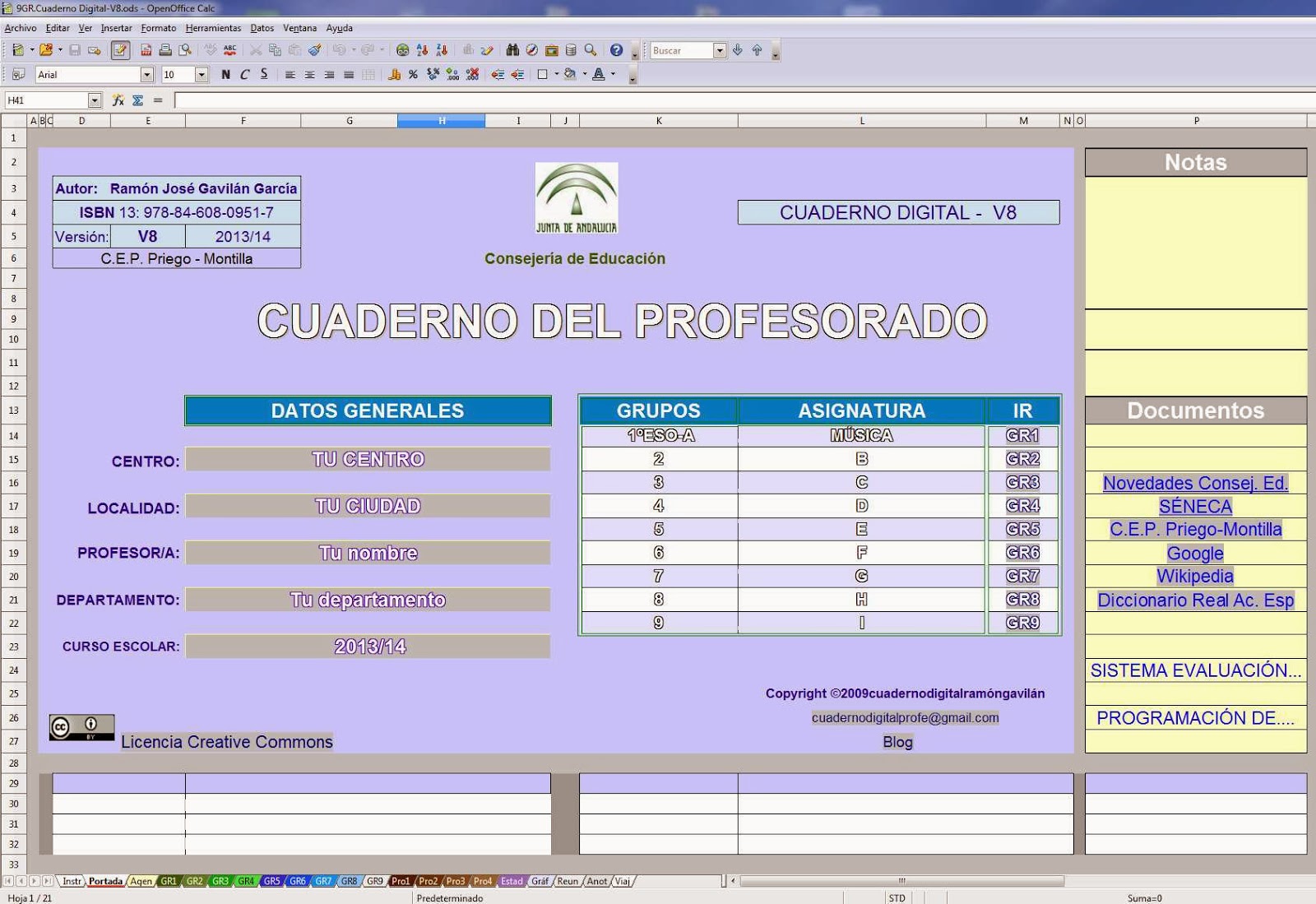Open the Herramientas menu

pos(213,27)
